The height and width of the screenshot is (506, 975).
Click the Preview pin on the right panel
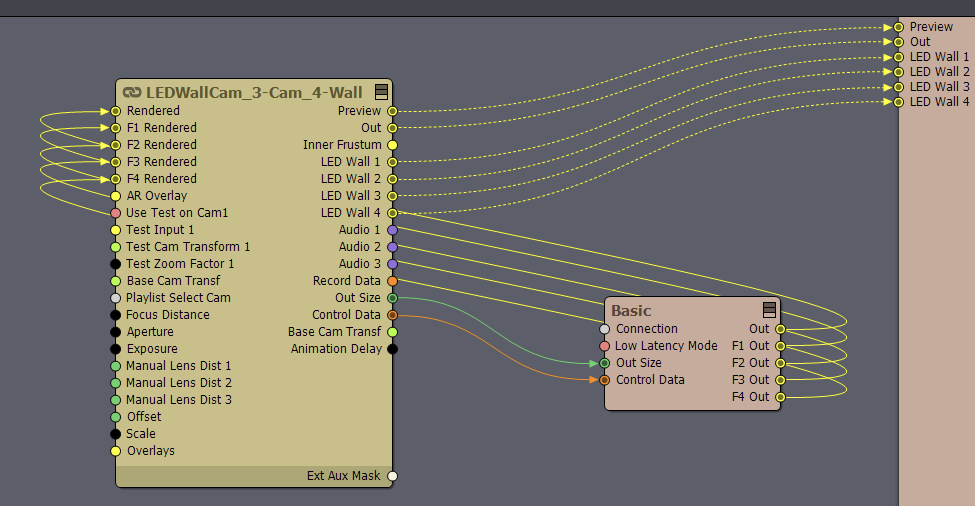[x=899, y=27]
